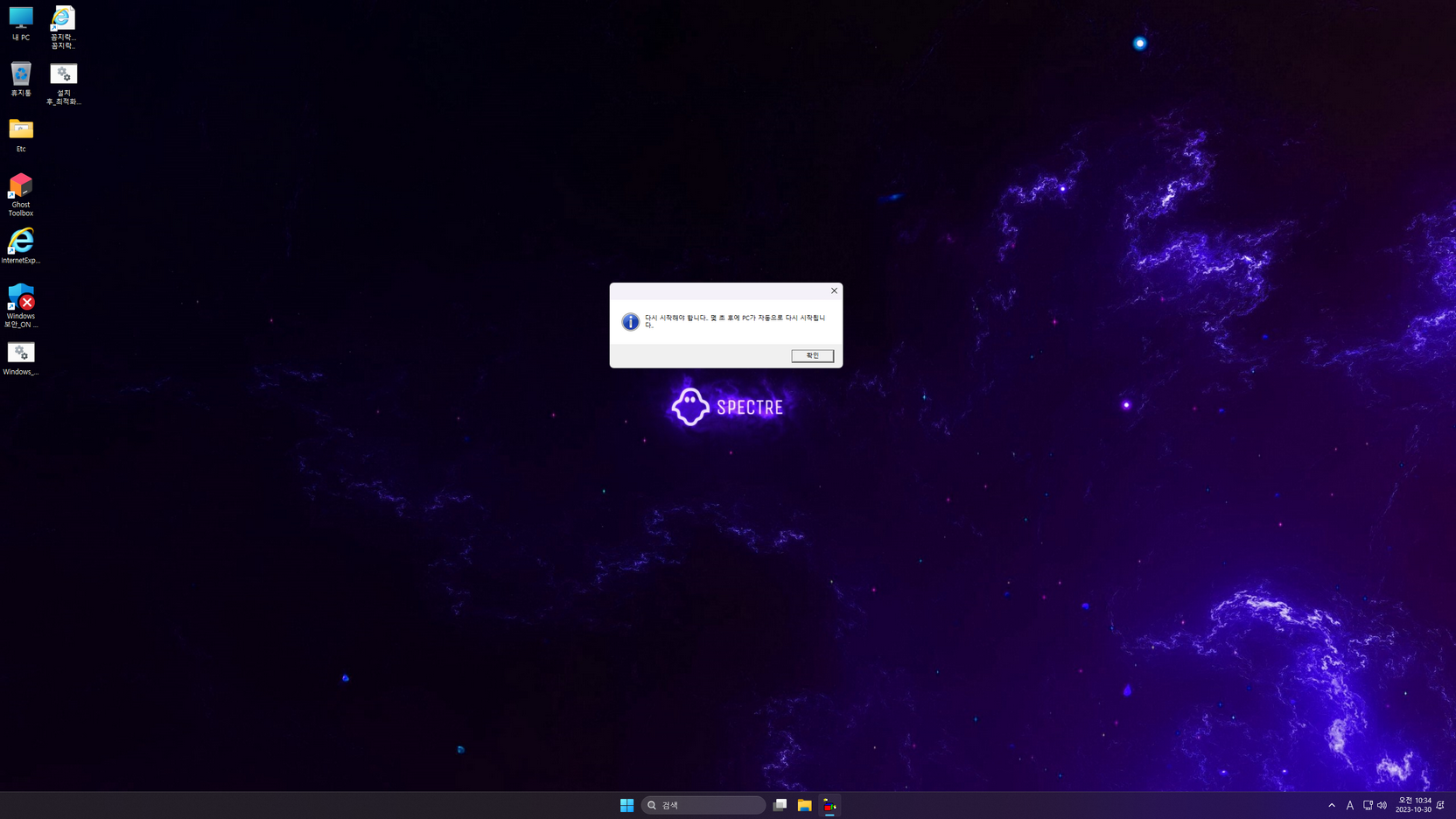The image size is (1456, 819).
Task: Select the 꼼지락 web shortcut icon
Action: click(63, 27)
